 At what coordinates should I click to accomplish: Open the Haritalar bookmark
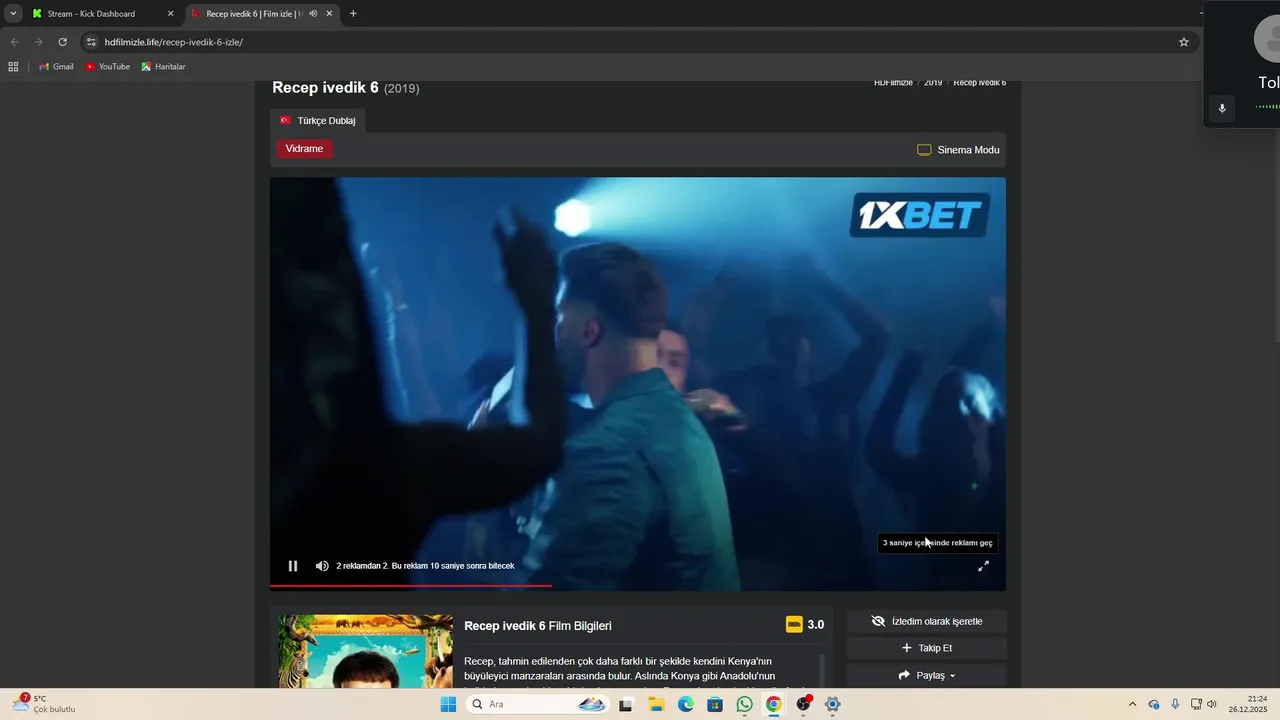coord(163,67)
